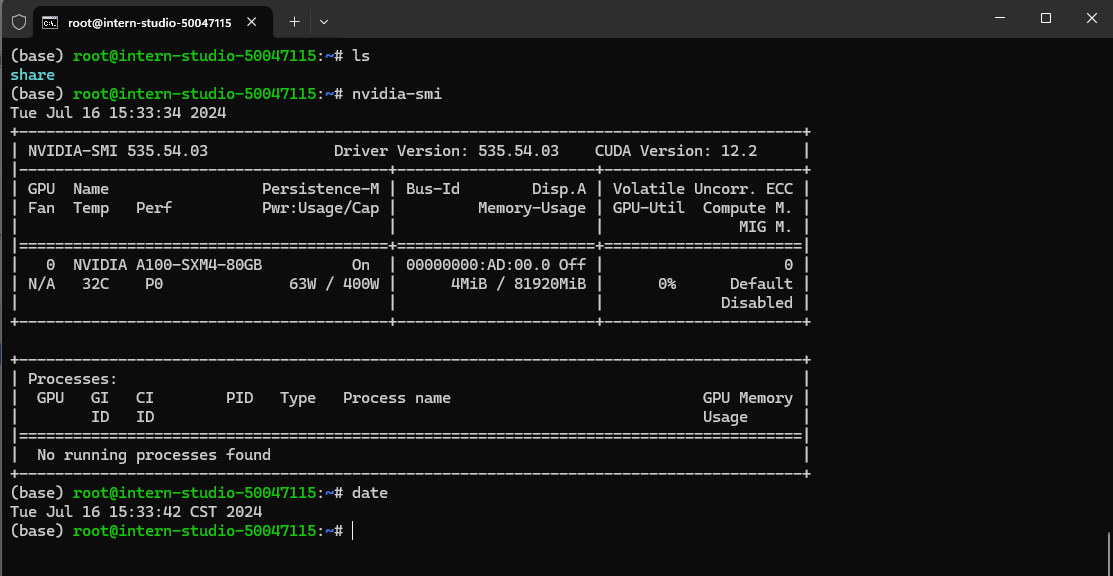
Task: Click the MIG mode value 'Disabled'
Action: [757, 303]
